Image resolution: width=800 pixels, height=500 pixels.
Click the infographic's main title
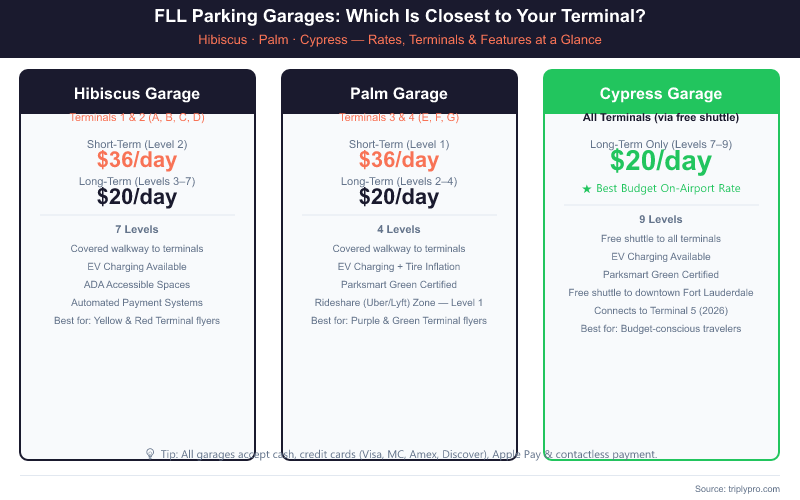coord(400,17)
